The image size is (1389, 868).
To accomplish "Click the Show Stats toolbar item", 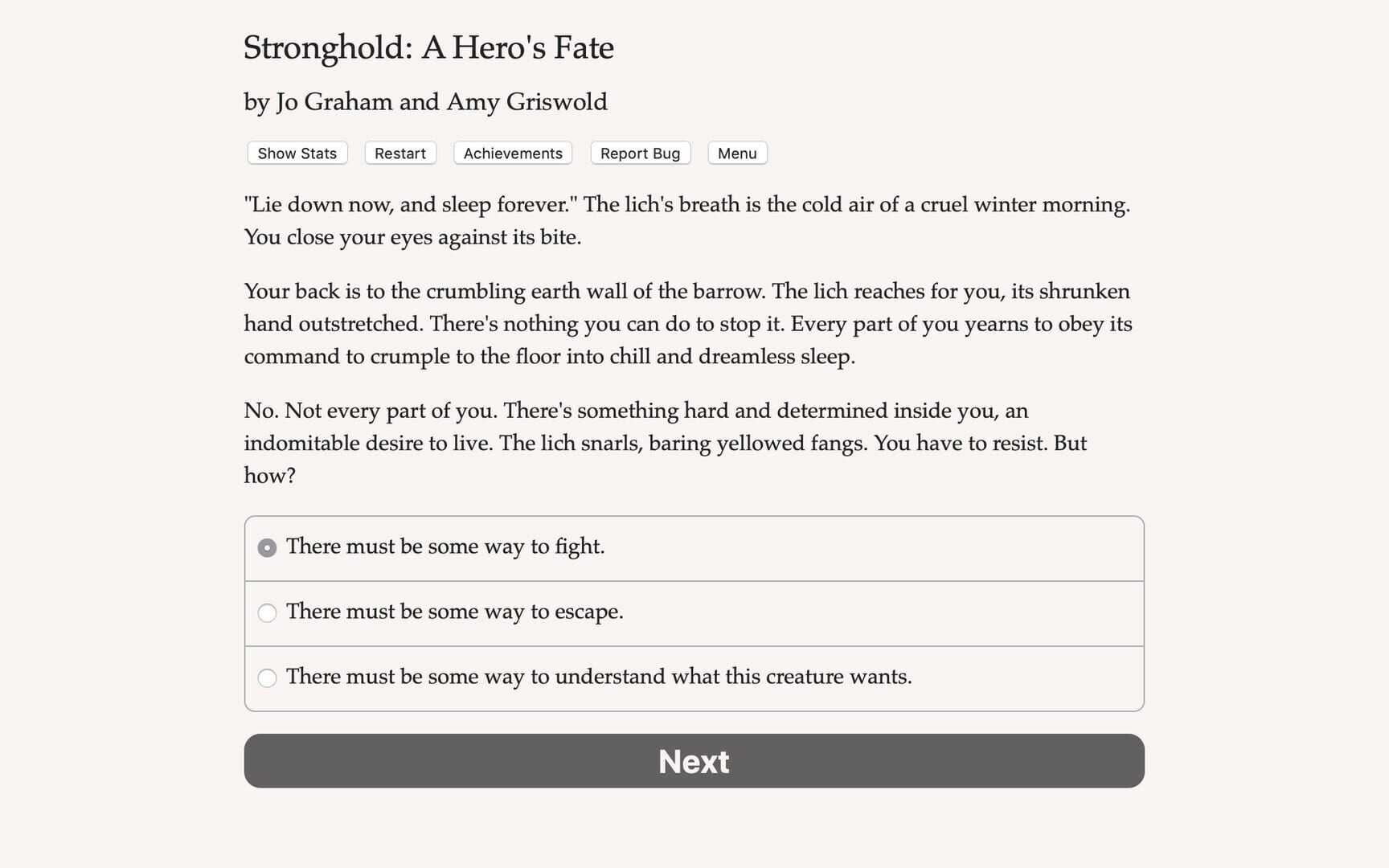I will point(296,153).
